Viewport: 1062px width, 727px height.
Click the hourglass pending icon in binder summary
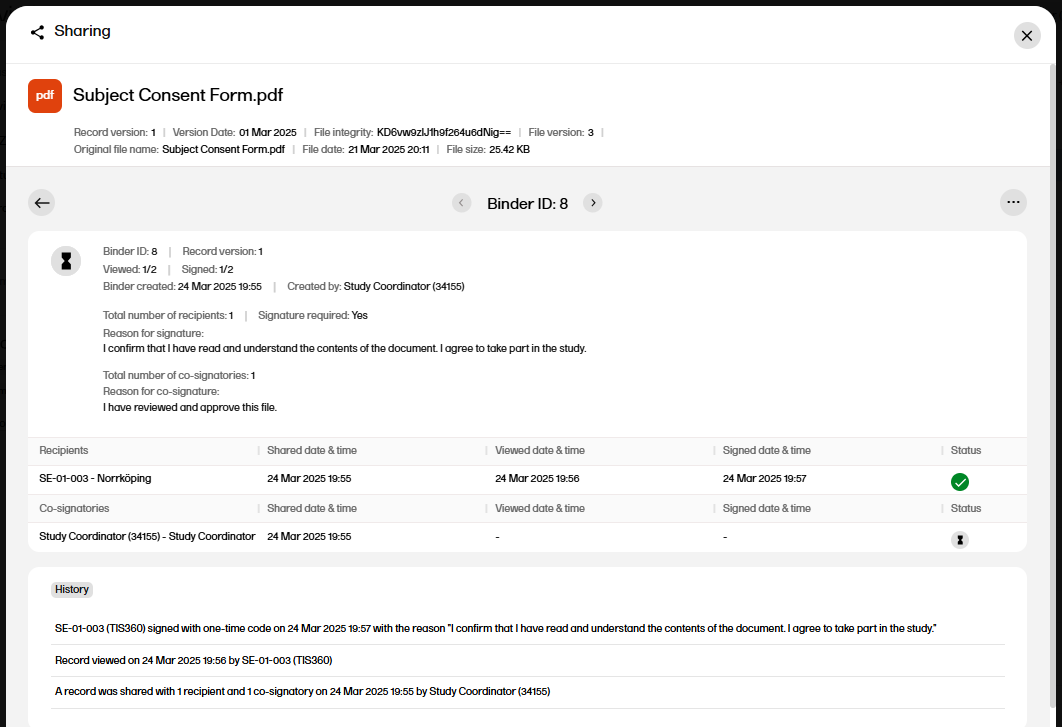click(x=66, y=261)
